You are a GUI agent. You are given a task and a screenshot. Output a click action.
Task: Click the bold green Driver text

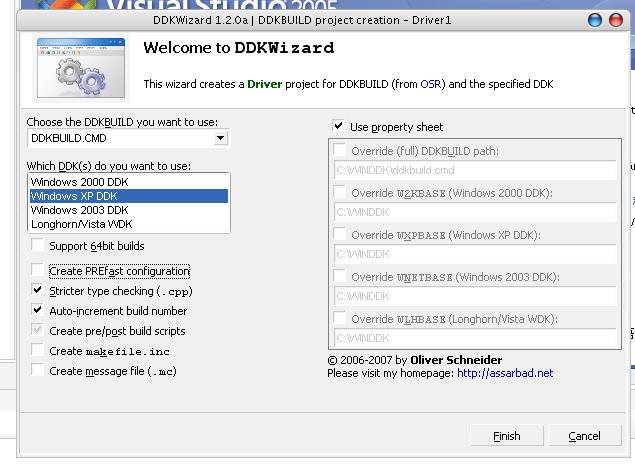pos(264,84)
